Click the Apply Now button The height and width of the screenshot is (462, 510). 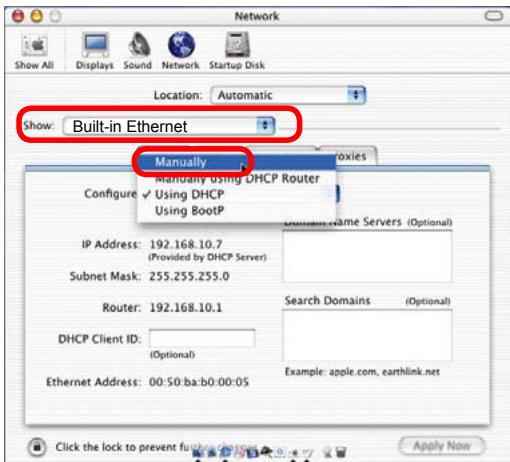coord(442,446)
